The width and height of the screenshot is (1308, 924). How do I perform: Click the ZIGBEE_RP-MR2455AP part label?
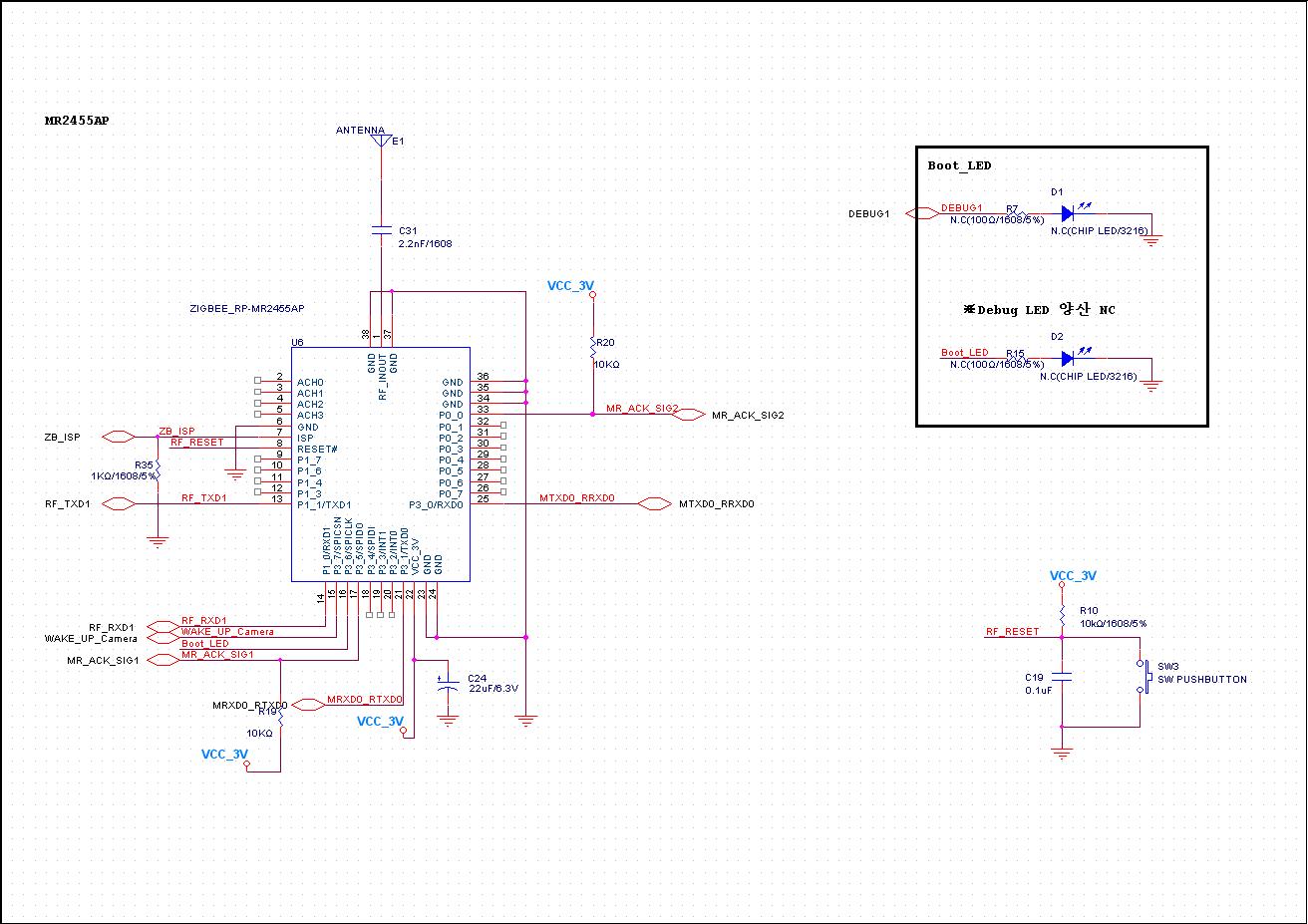pyautogui.click(x=247, y=309)
